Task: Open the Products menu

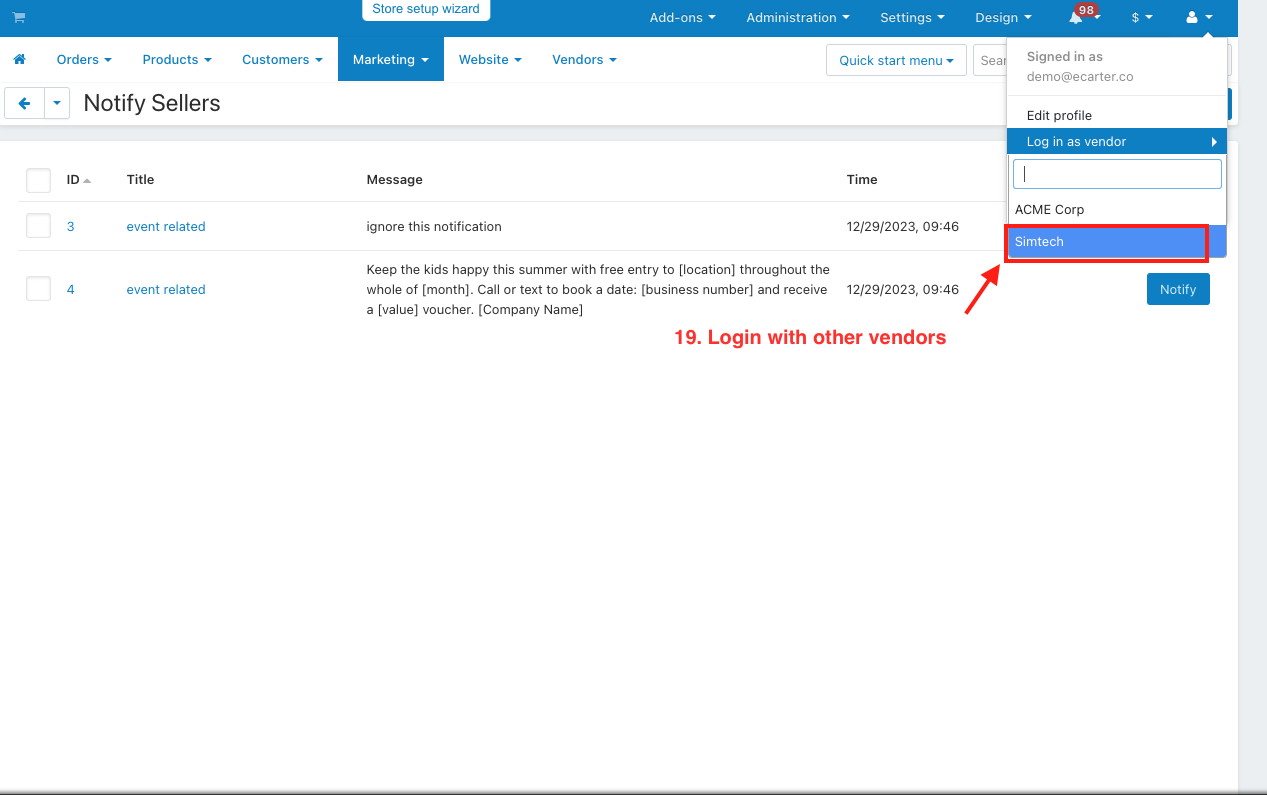Action: (177, 60)
